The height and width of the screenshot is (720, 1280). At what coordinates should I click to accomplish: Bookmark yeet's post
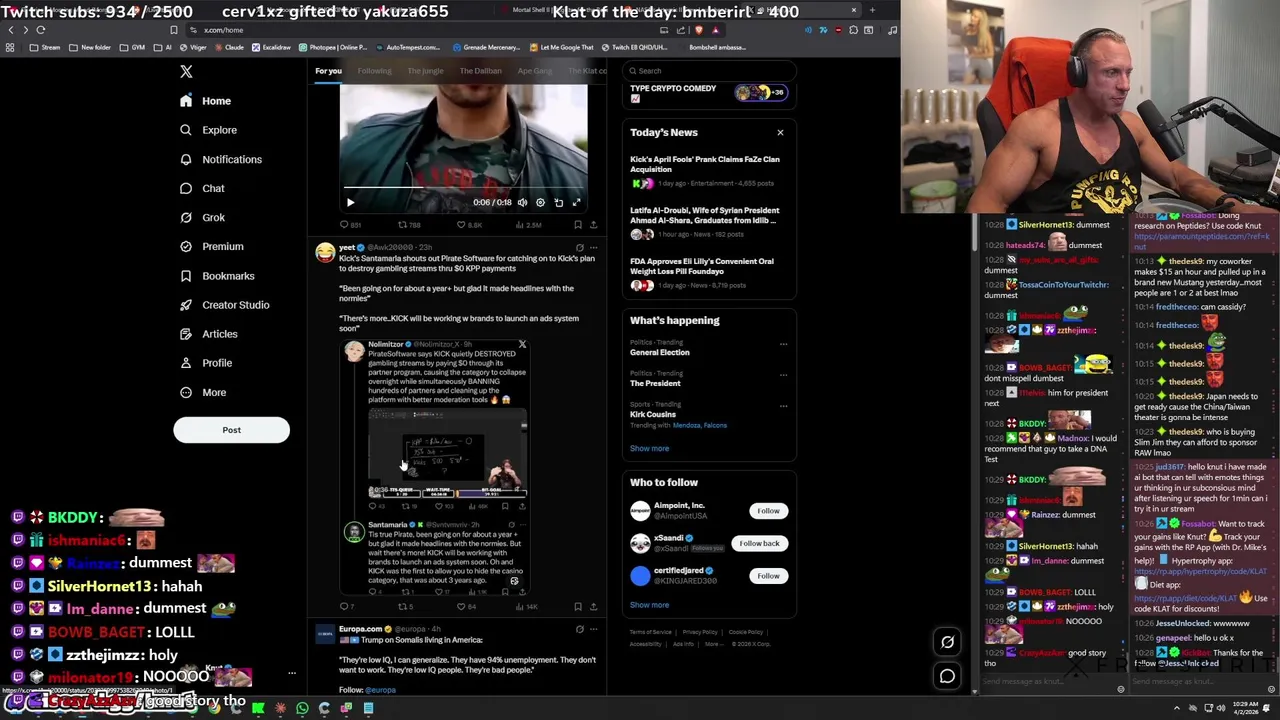pyautogui.click(x=577, y=606)
